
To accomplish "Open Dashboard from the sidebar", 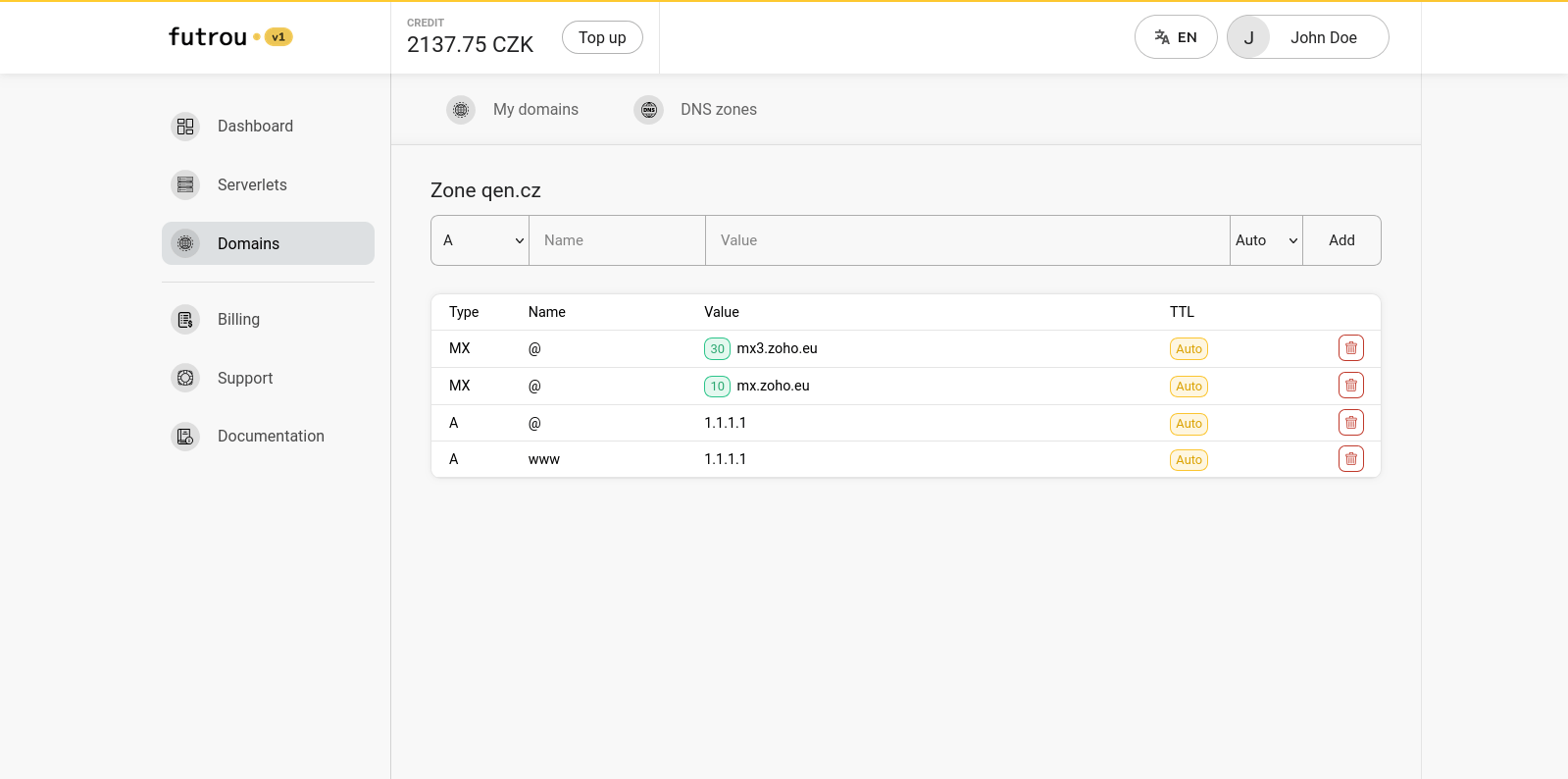I will 268,126.
